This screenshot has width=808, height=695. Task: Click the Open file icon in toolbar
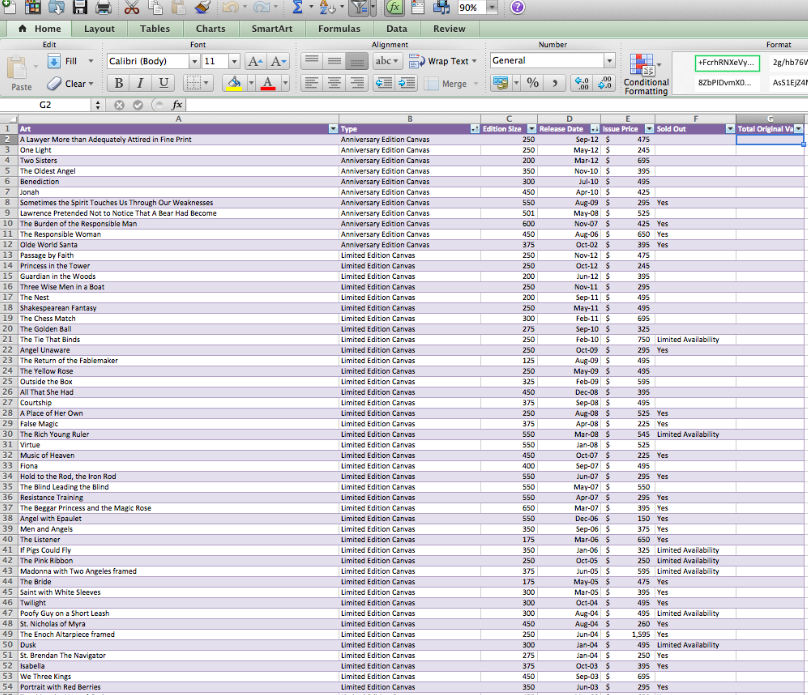click(x=56, y=7)
